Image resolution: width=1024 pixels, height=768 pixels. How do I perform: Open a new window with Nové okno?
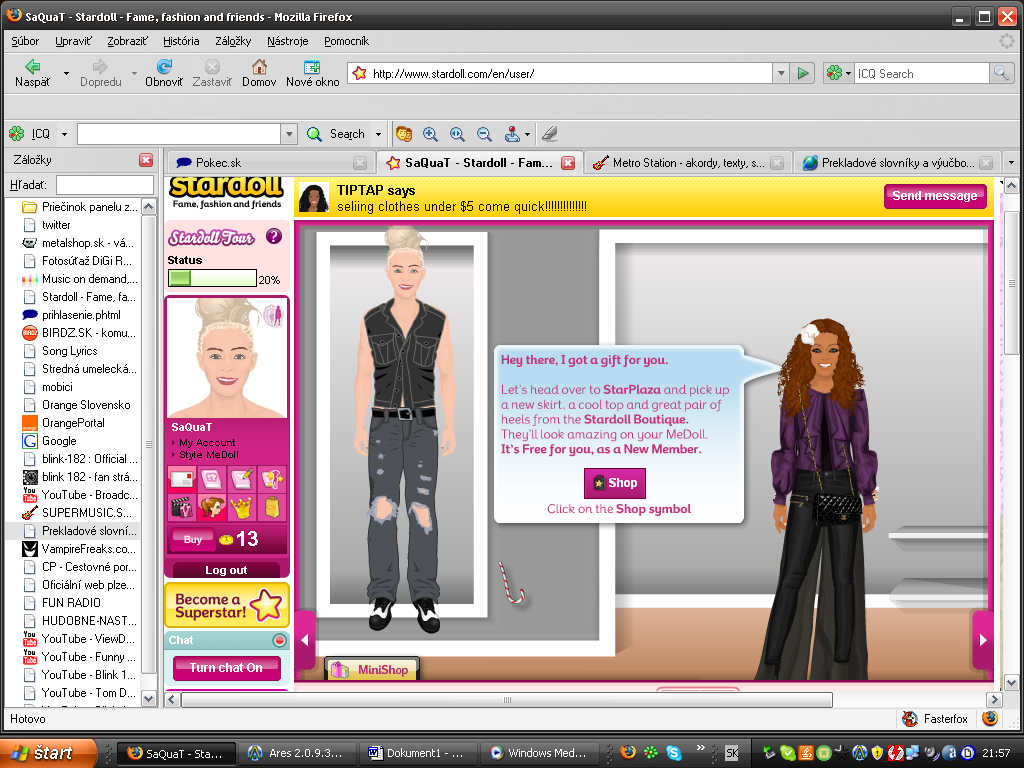[312, 73]
